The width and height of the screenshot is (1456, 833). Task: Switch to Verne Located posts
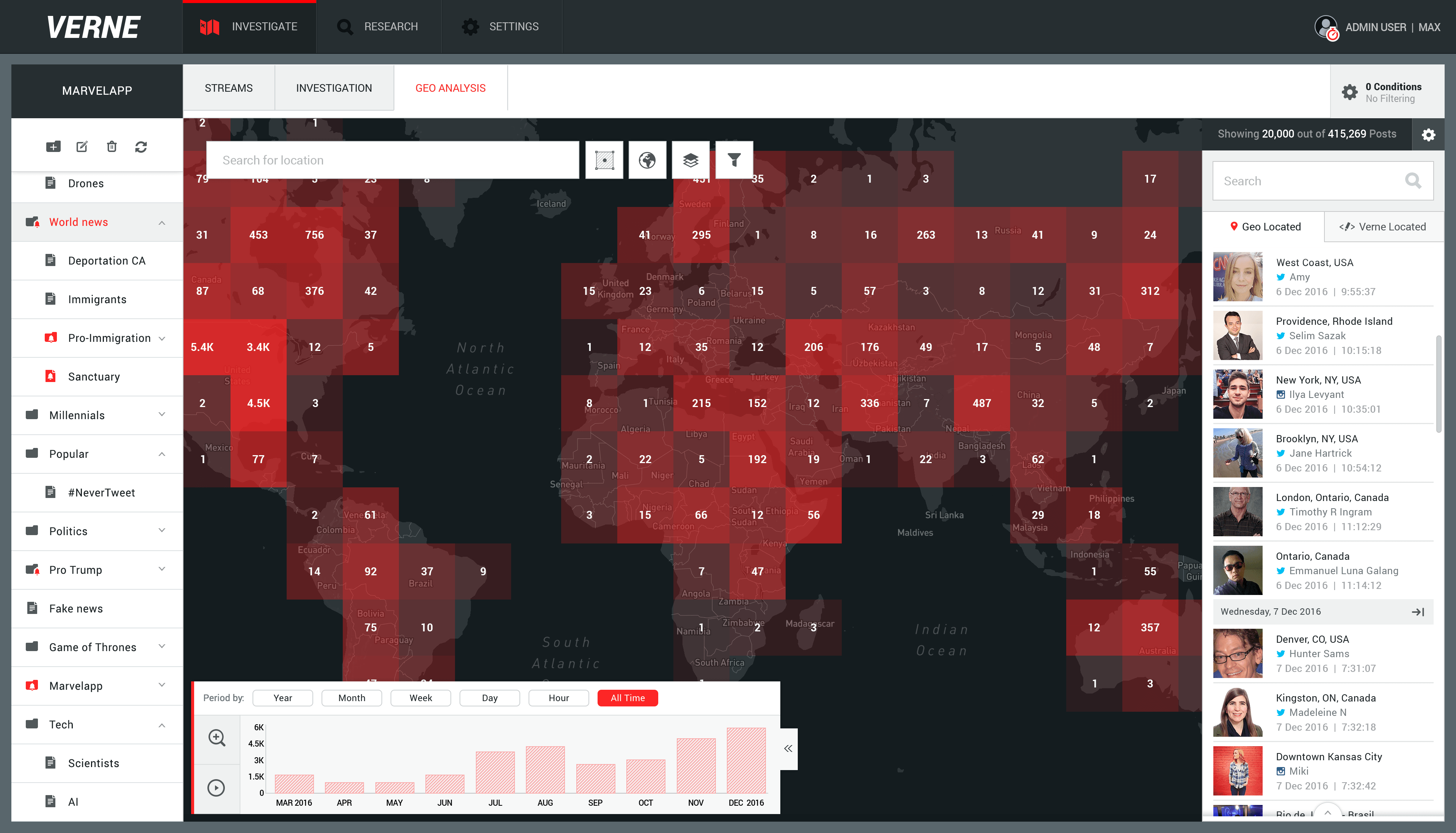1383,227
